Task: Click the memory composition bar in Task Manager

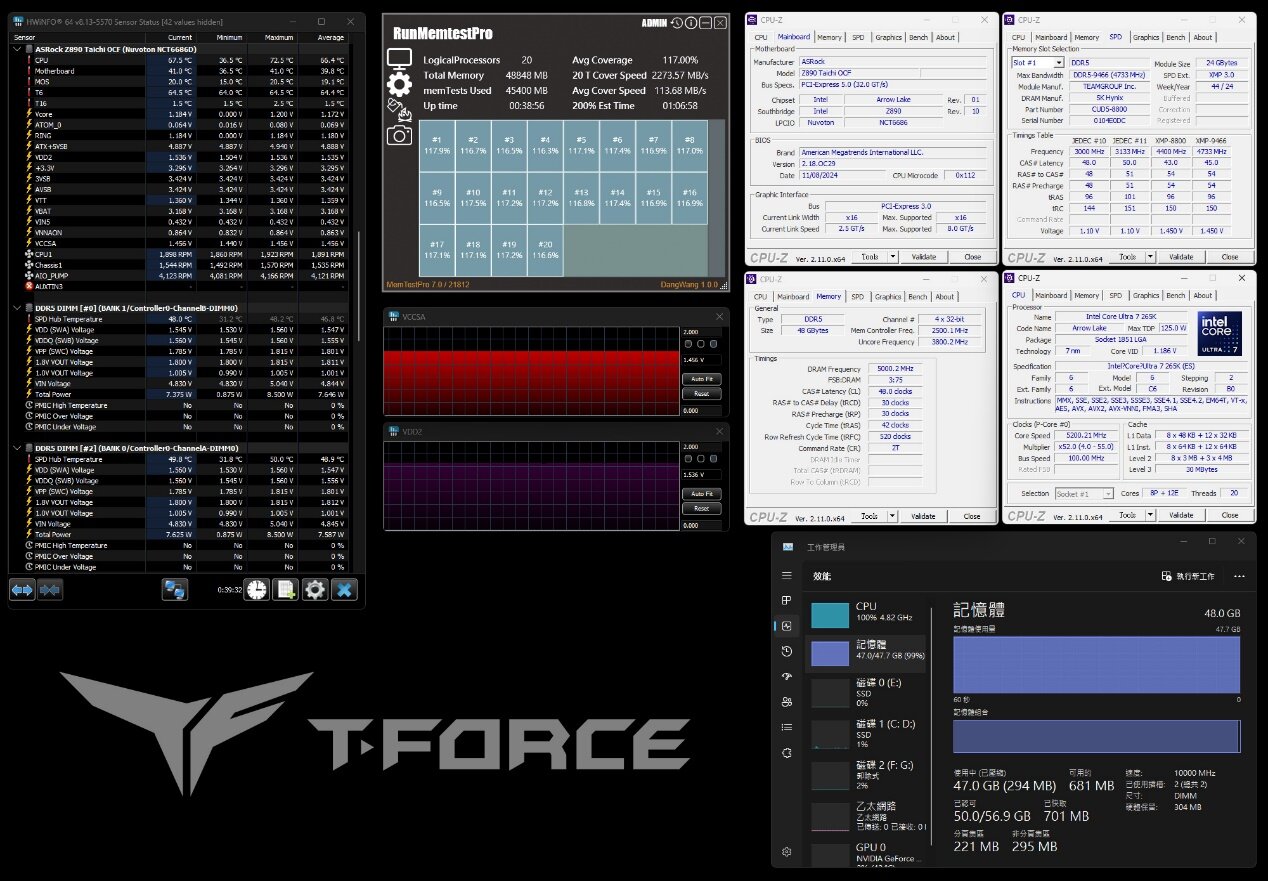Action: coord(1095,736)
